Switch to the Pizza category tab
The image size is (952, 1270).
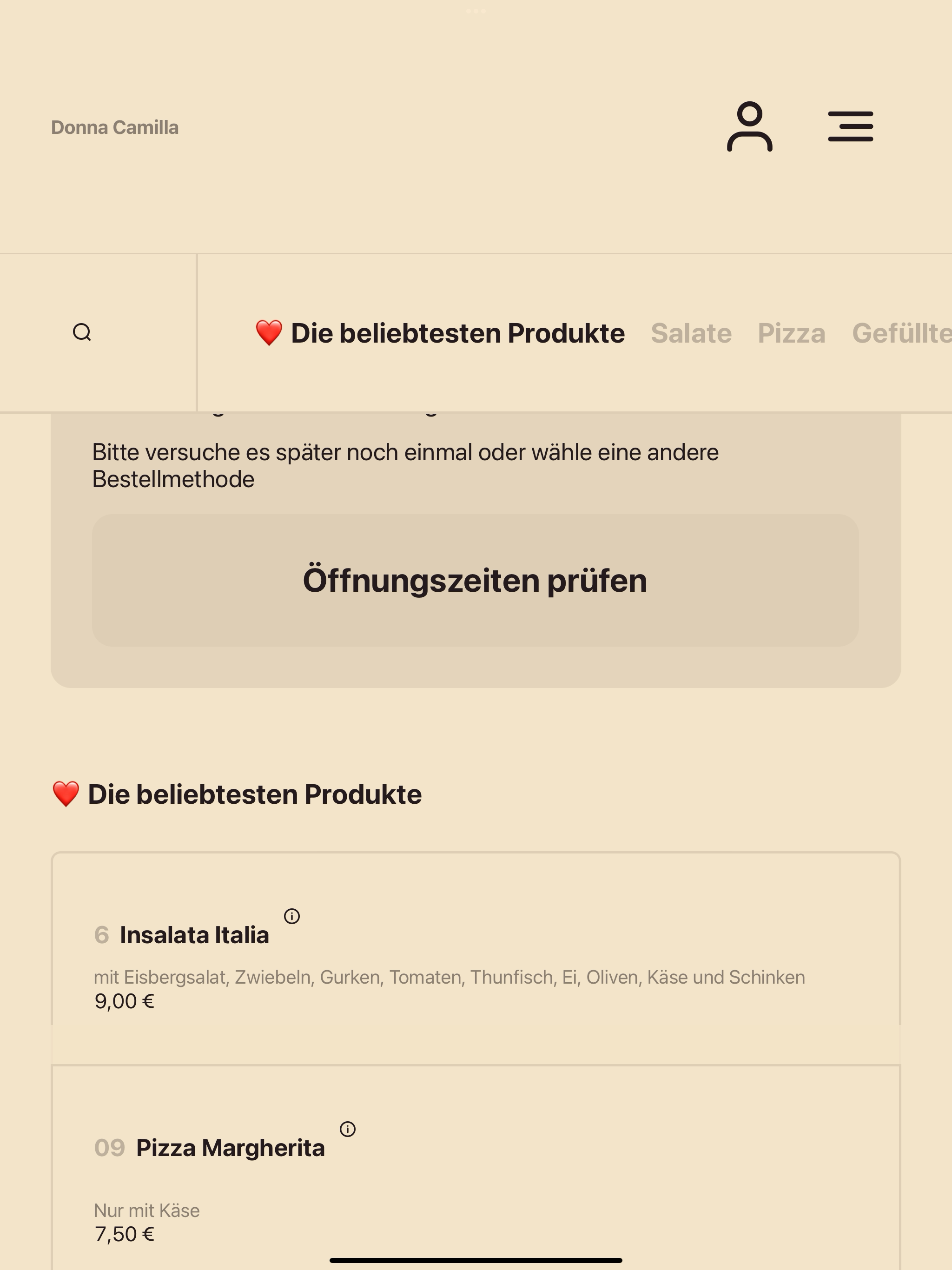[x=791, y=334]
